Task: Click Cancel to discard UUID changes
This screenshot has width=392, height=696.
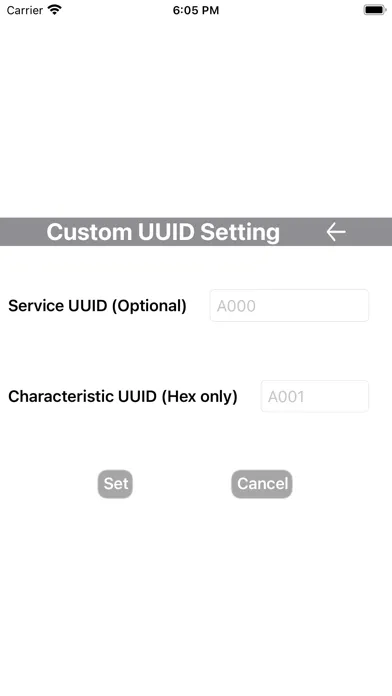Action: coord(262,484)
